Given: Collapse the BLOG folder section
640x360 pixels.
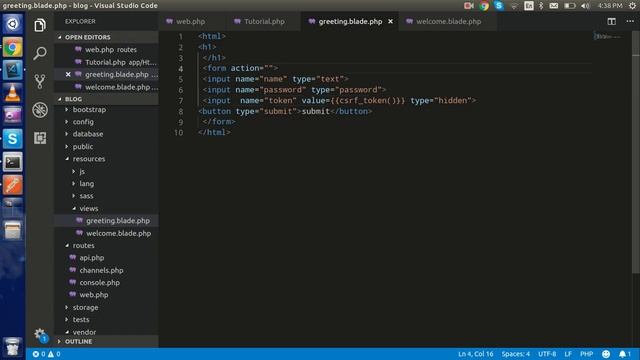Looking at the screenshot, I should (106, 99).
